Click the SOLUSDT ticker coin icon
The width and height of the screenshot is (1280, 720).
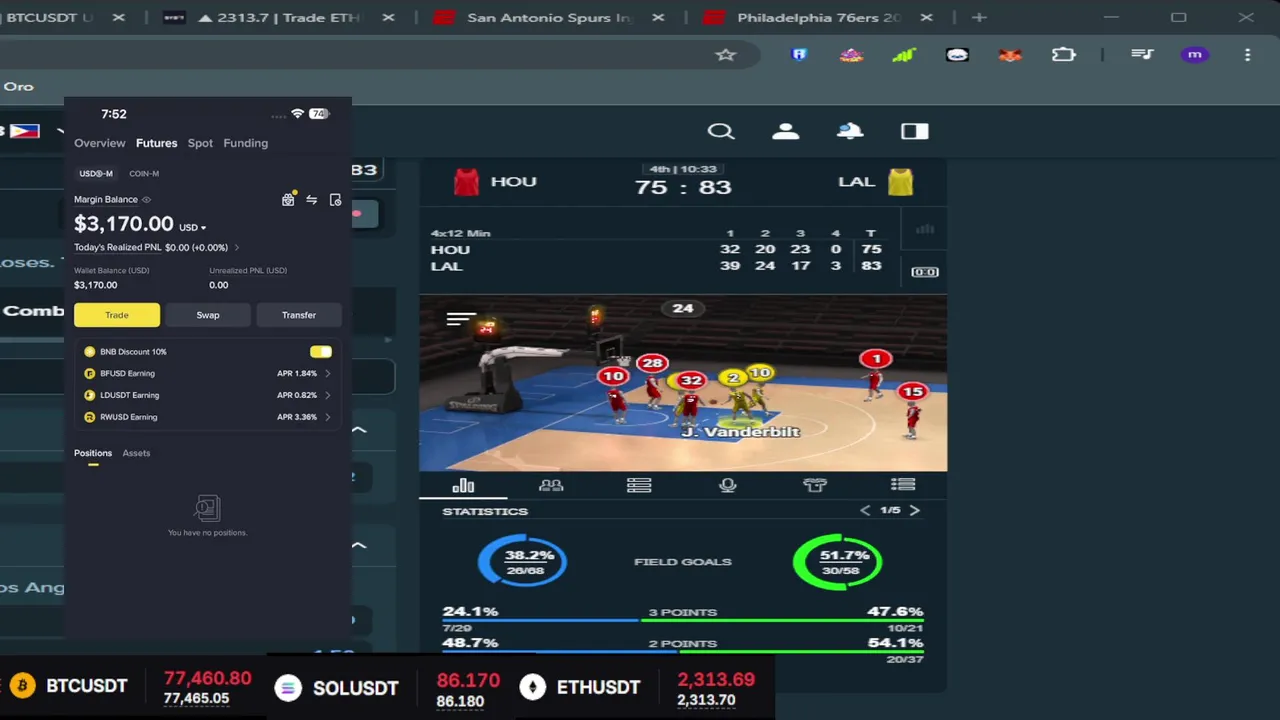[288, 688]
